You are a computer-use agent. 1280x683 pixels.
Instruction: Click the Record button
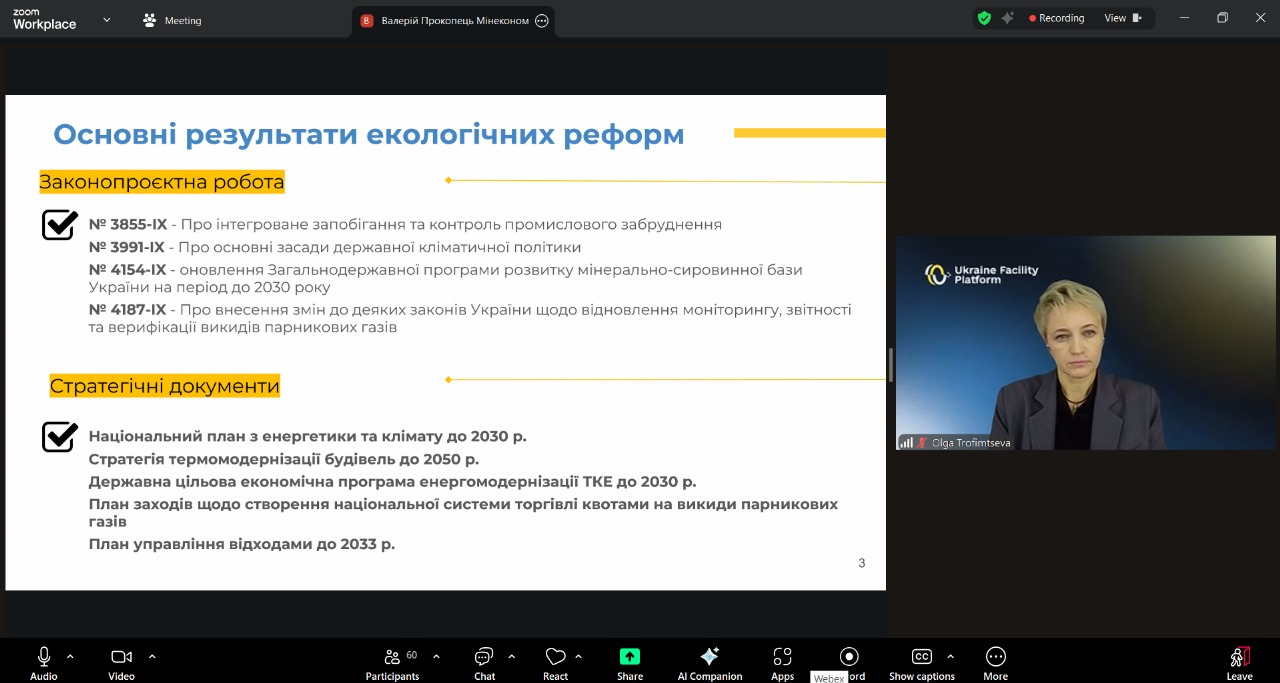[849, 657]
